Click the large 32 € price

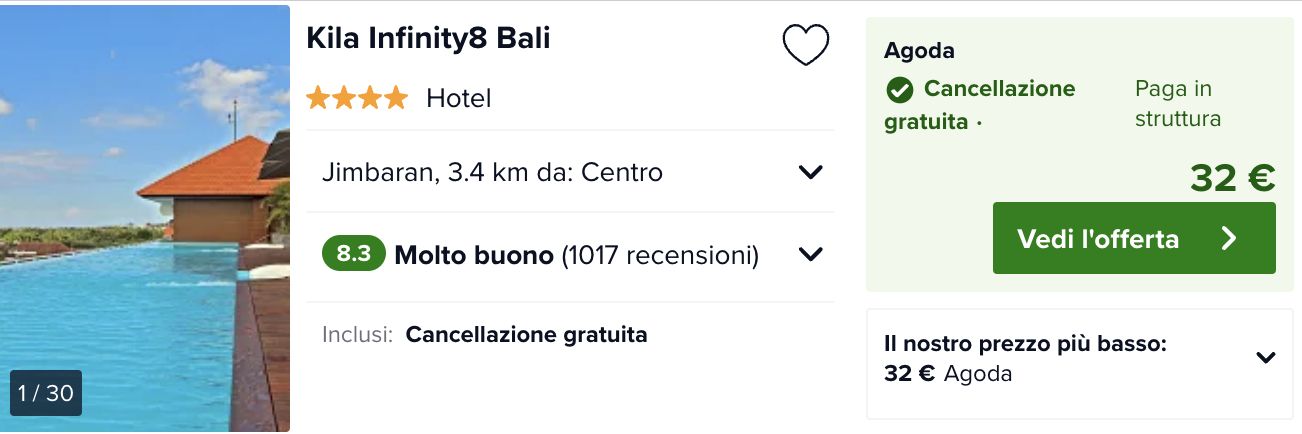pyautogui.click(x=1232, y=178)
